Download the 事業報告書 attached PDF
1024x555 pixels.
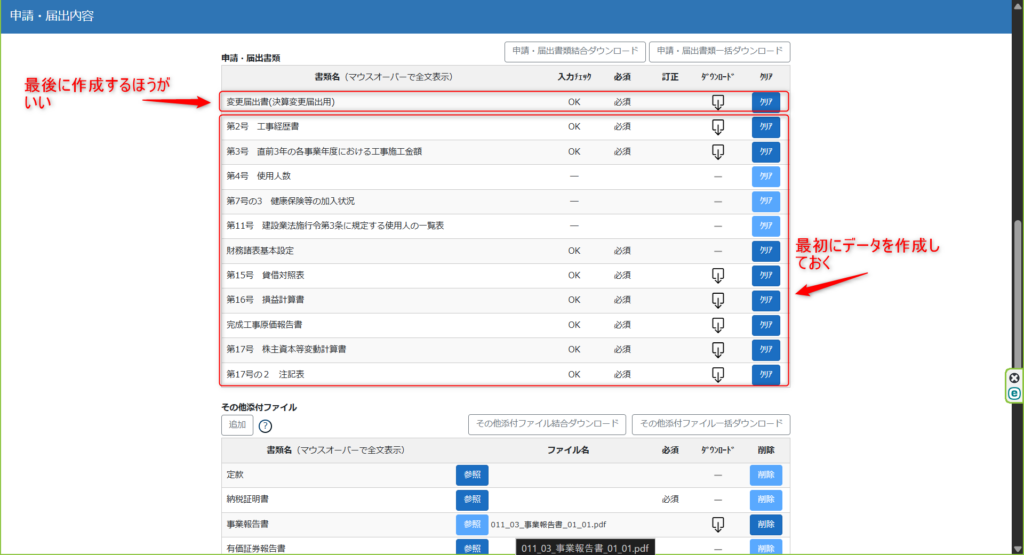(x=717, y=524)
